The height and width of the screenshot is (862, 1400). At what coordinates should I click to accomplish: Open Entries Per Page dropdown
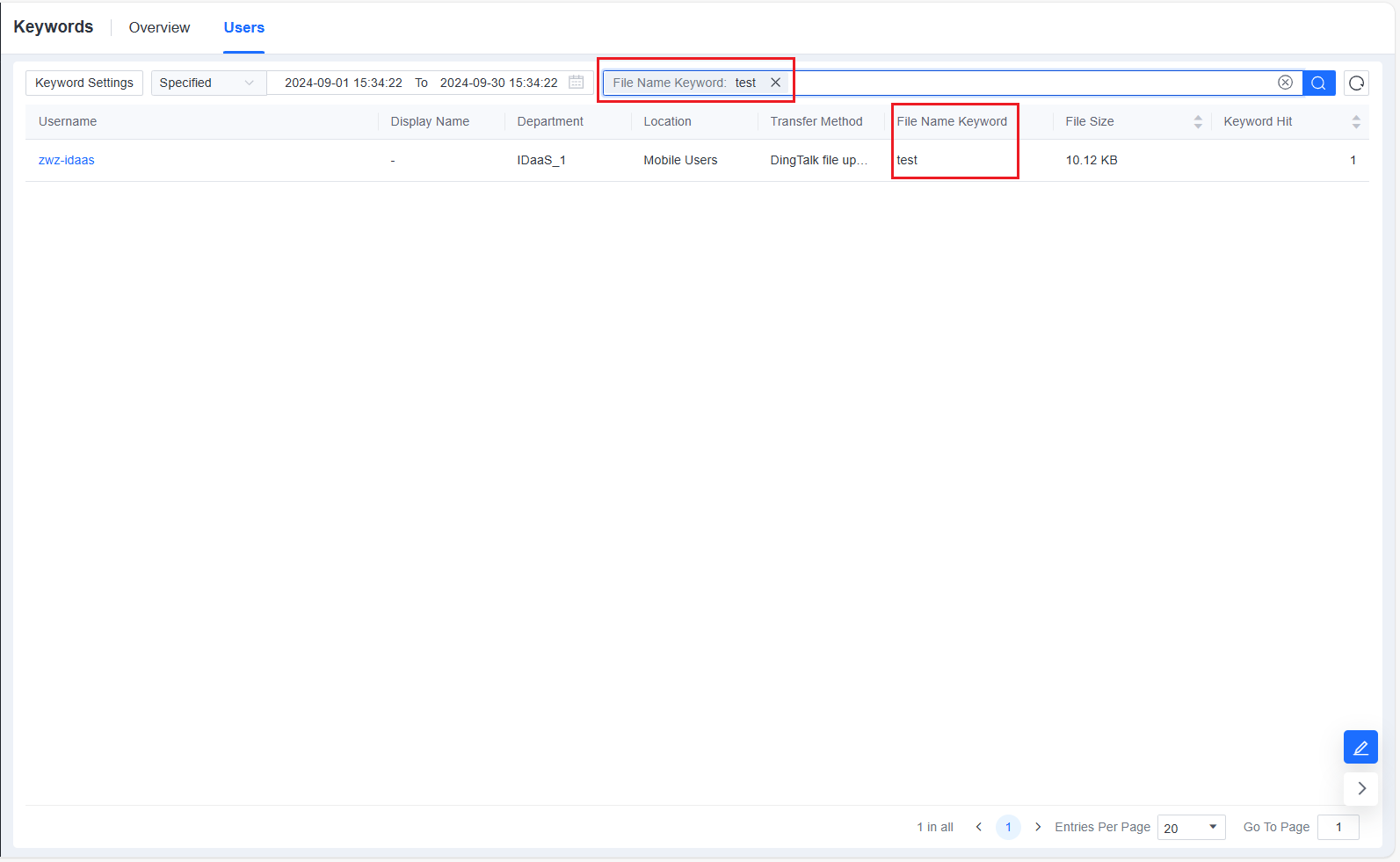click(x=1191, y=828)
